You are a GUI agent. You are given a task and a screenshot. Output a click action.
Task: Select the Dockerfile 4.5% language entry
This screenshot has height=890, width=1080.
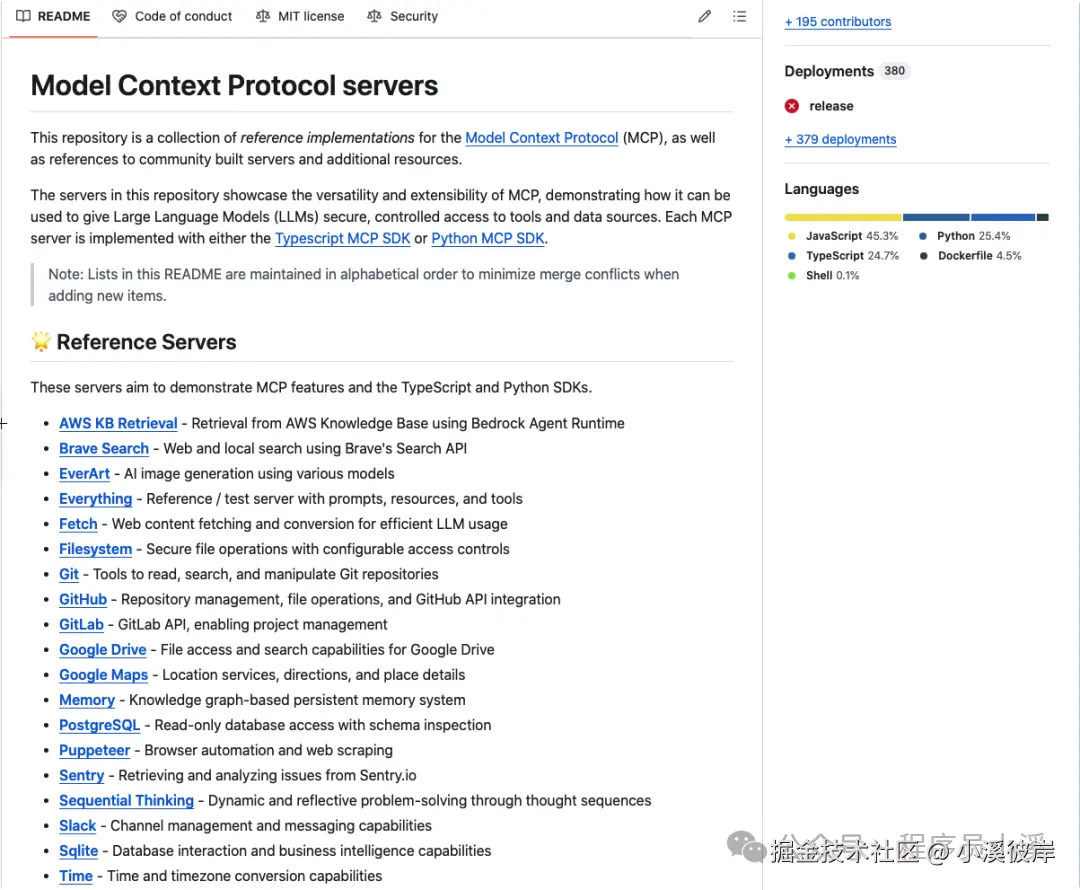(970, 256)
